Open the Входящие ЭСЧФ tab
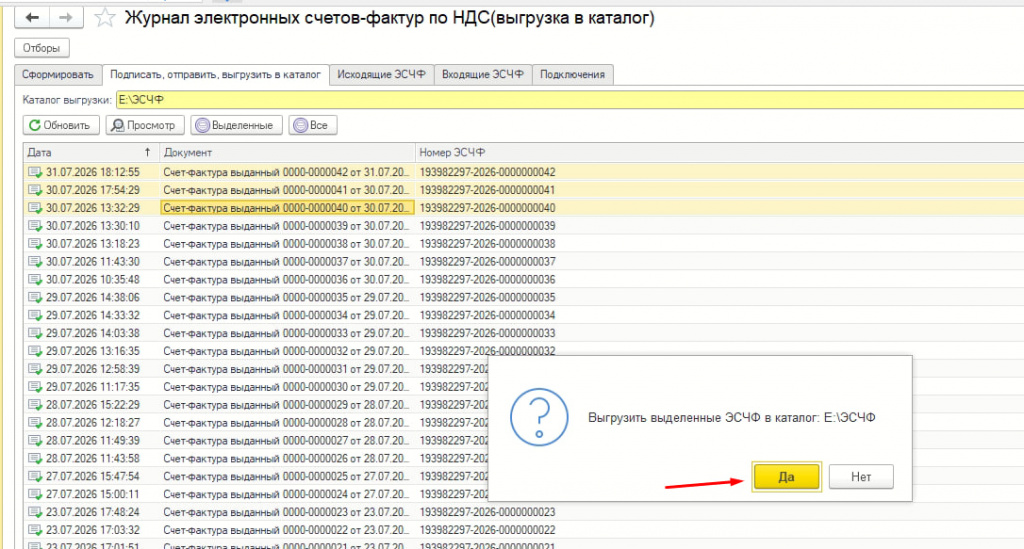 (483, 74)
